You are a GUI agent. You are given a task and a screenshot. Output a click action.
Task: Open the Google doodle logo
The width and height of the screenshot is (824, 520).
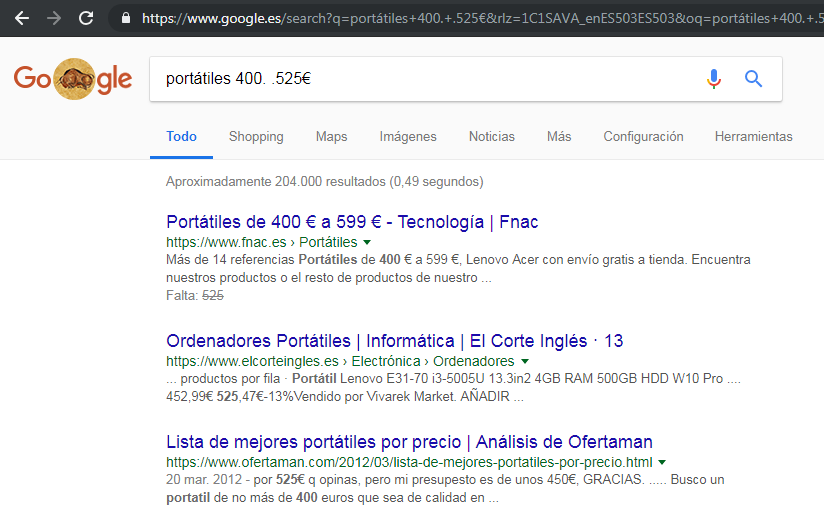tap(73, 79)
